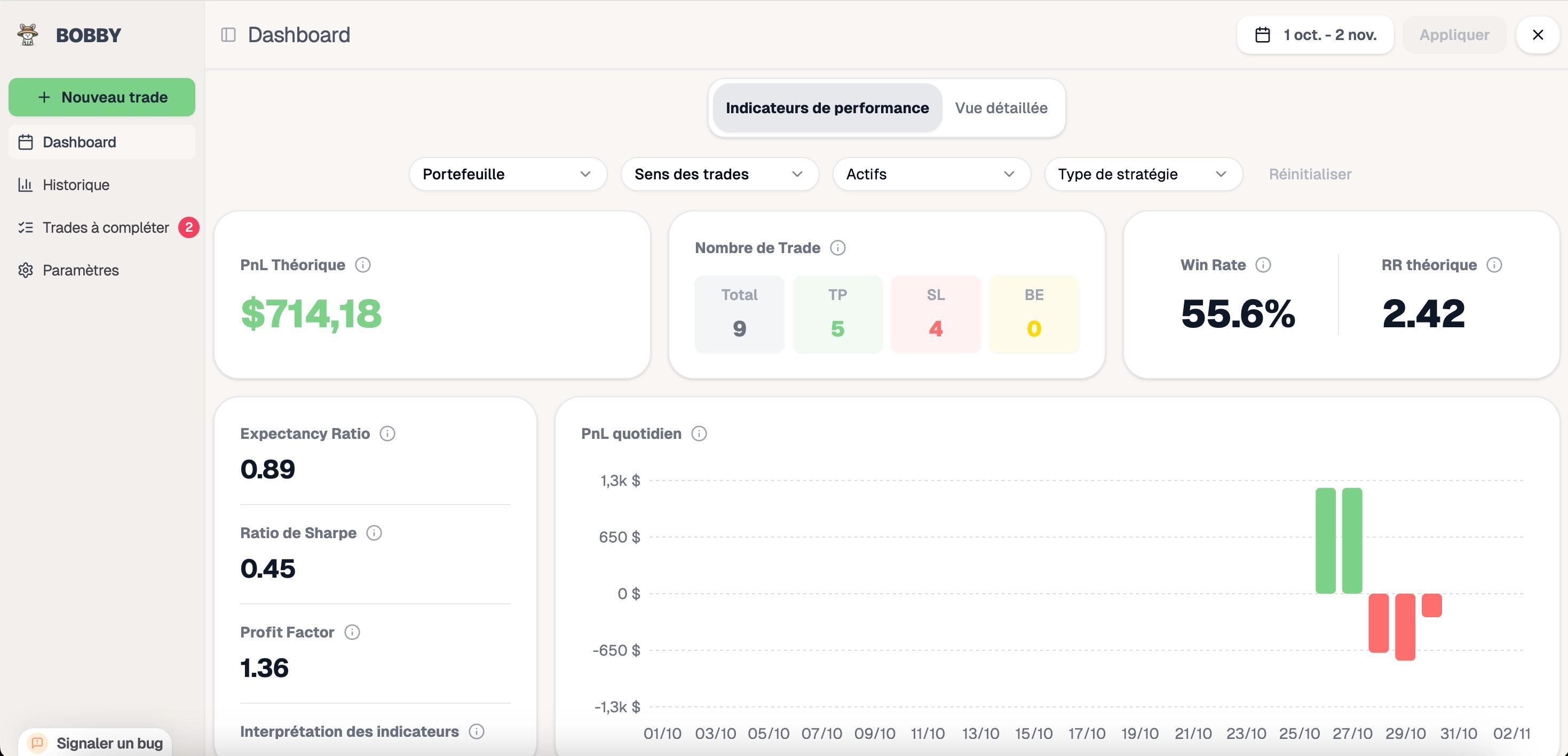Open Dashboard in the sidebar
The width and height of the screenshot is (1568, 756).
(x=101, y=142)
